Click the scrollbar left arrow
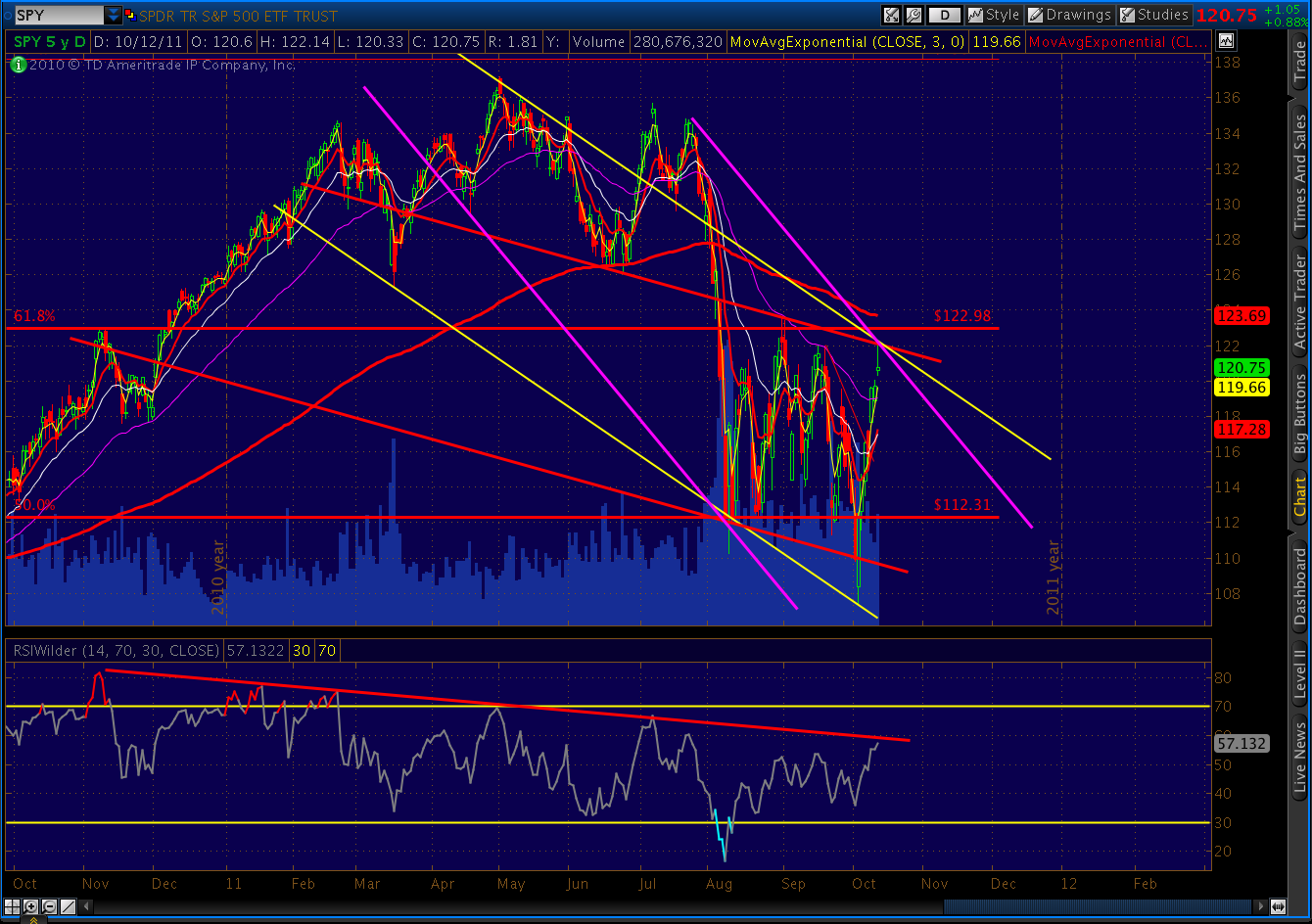 pos(86,906)
